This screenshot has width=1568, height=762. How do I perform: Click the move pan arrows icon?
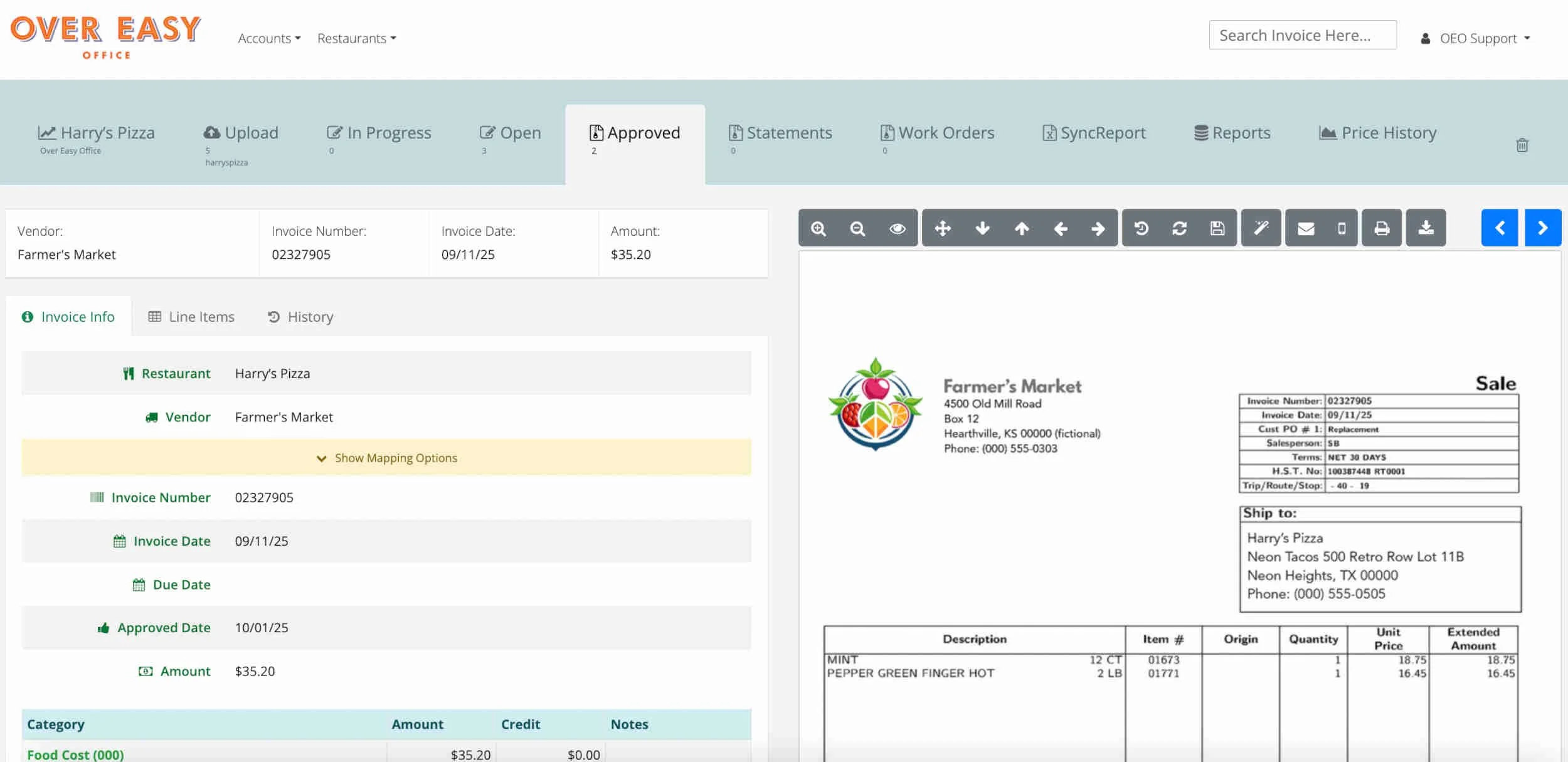(943, 228)
